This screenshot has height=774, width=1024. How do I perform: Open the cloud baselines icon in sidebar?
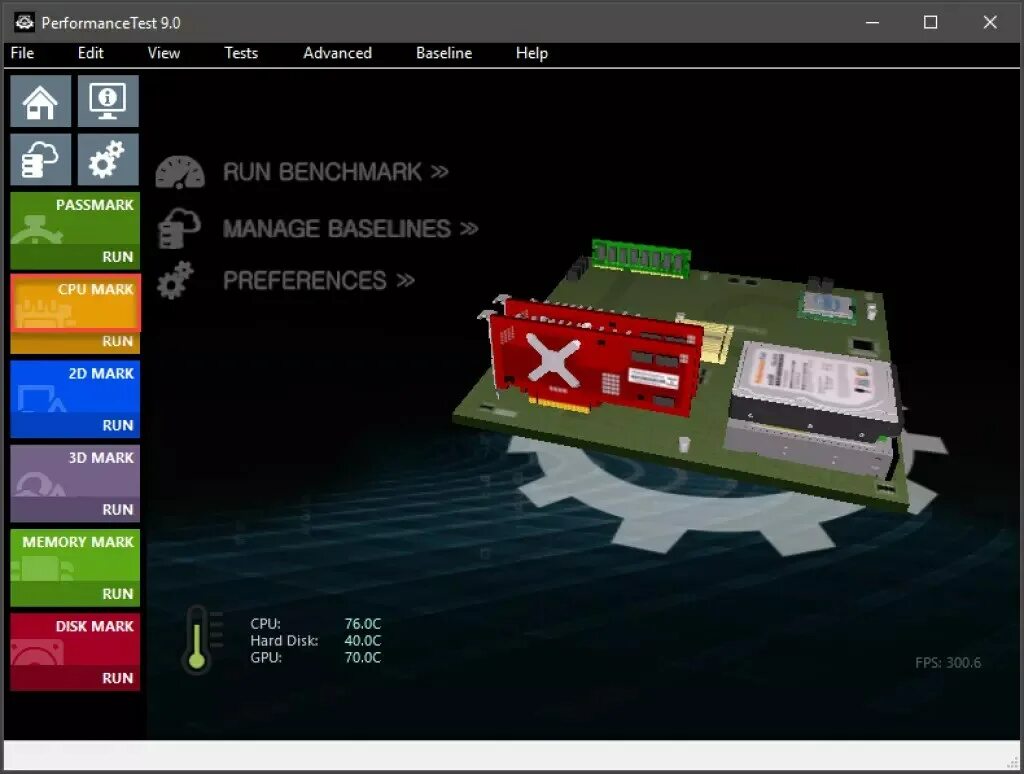40,160
